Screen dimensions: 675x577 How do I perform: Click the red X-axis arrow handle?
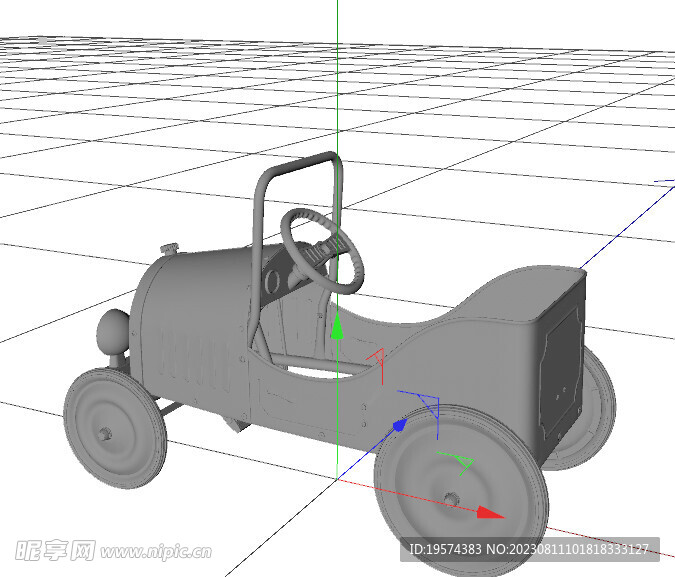490,512
